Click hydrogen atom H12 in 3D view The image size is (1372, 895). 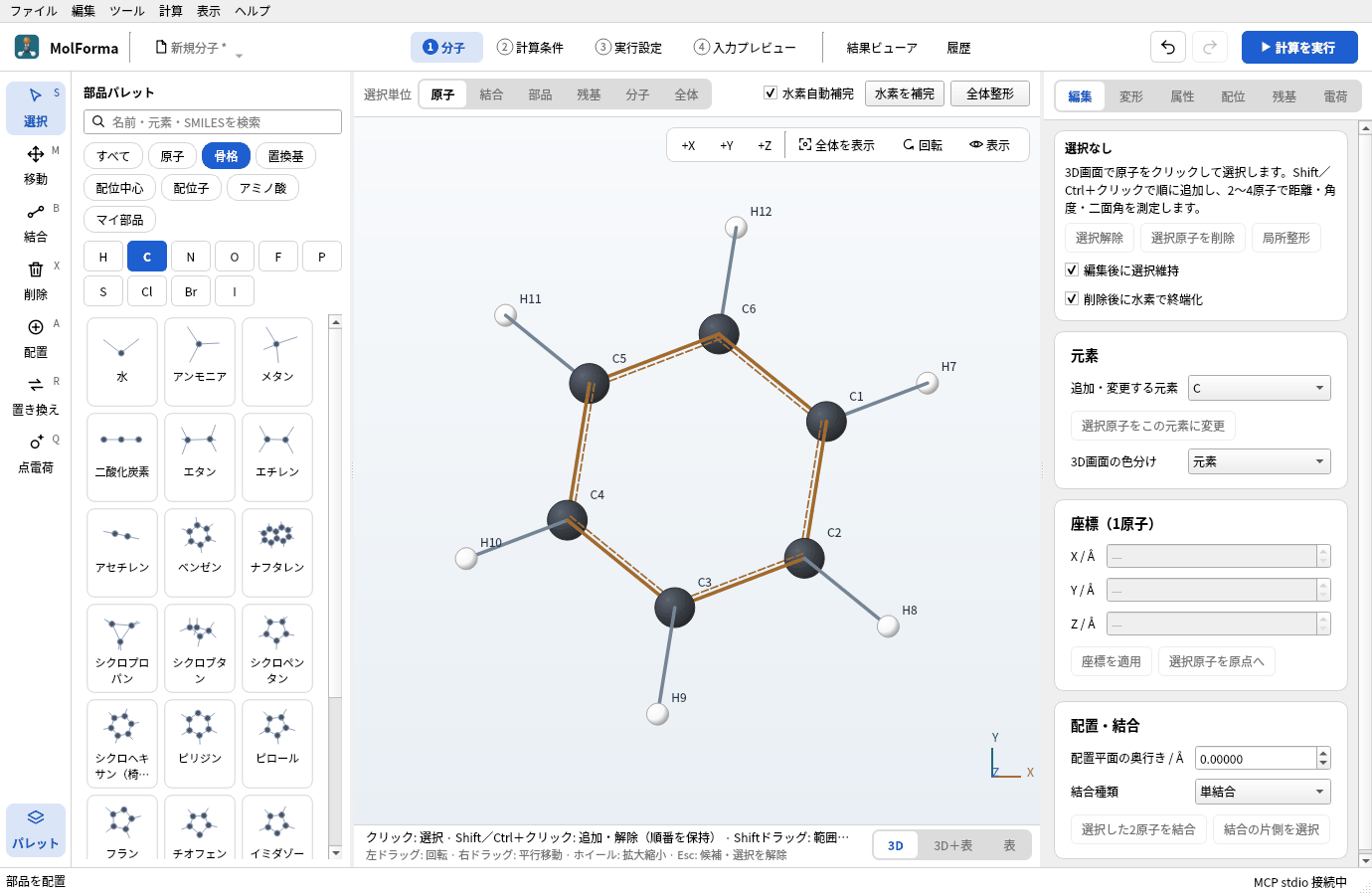coord(736,227)
